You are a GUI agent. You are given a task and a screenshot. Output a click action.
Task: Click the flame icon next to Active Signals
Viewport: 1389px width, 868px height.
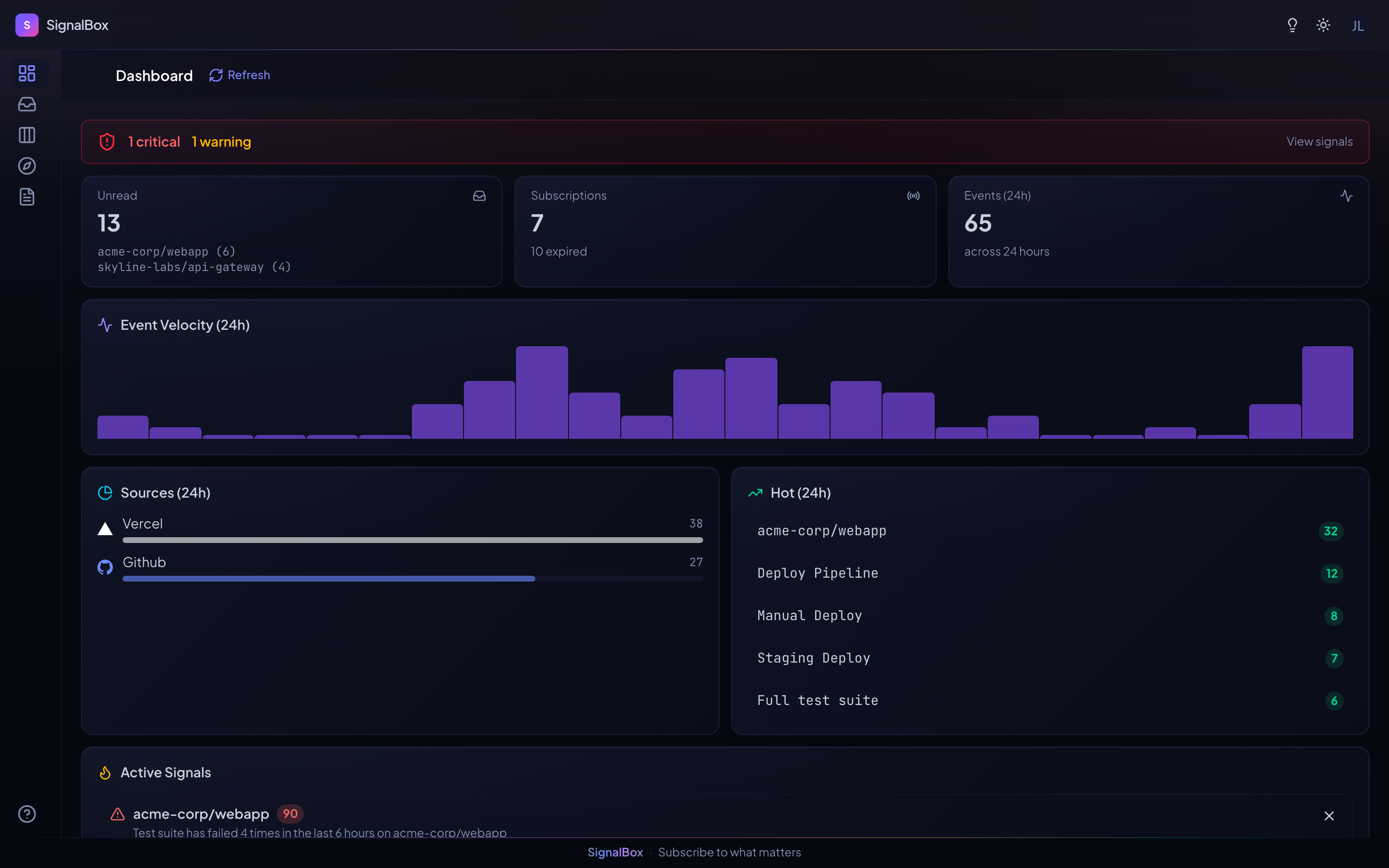coord(105,773)
